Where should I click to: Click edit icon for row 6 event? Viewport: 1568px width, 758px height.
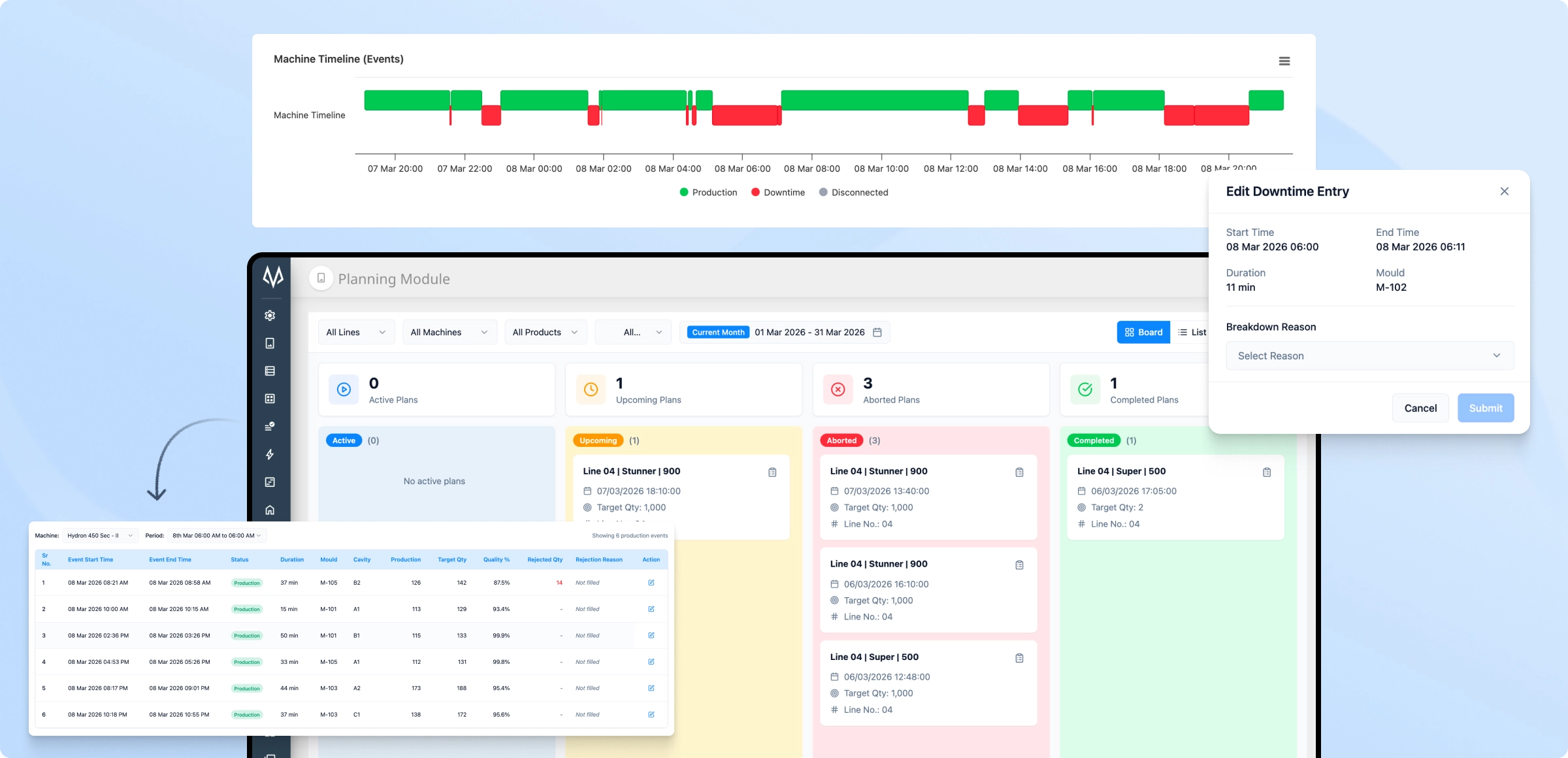pos(651,714)
